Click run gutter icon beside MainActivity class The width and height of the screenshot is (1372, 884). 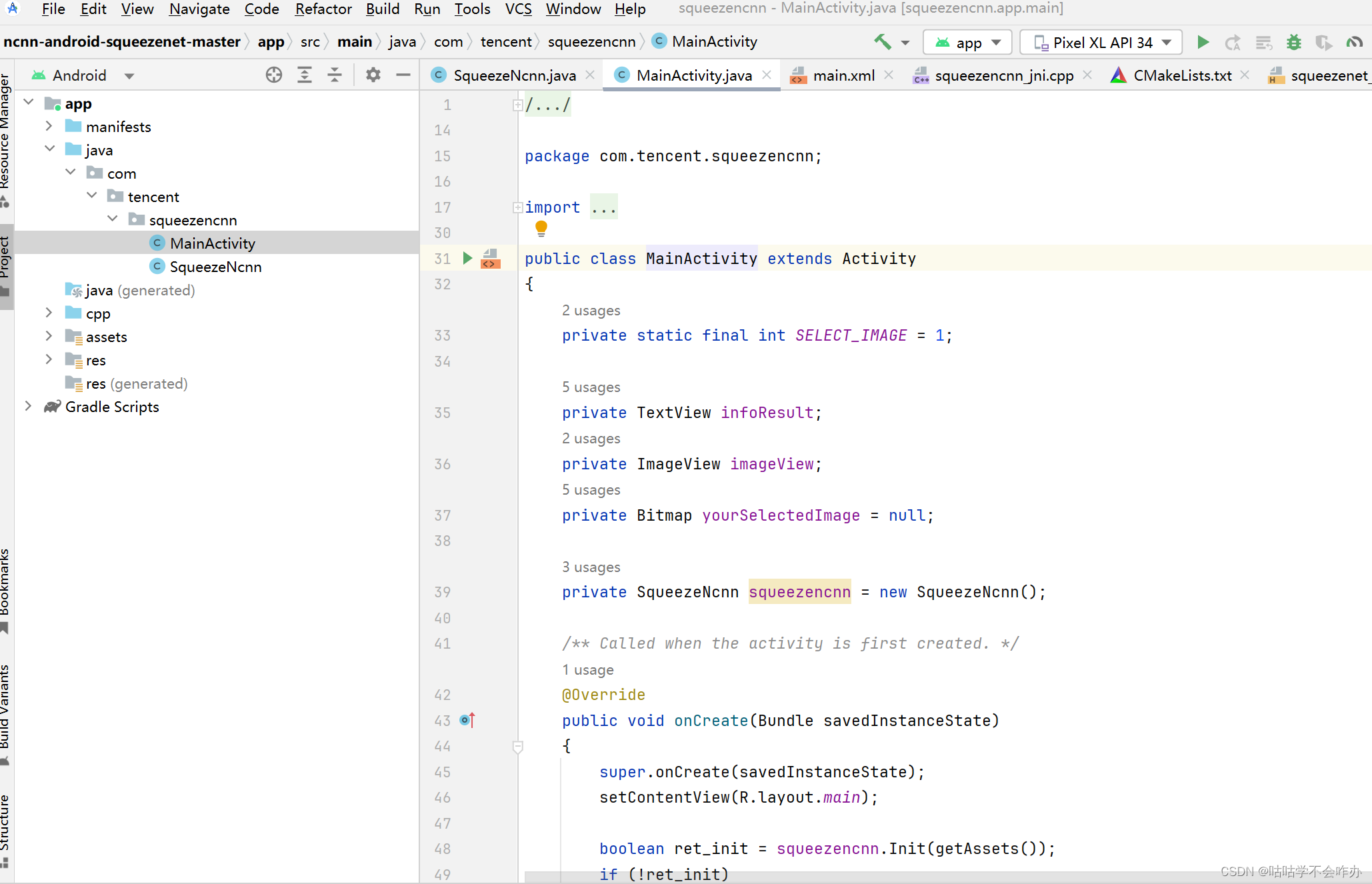pyautogui.click(x=467, y=258)
